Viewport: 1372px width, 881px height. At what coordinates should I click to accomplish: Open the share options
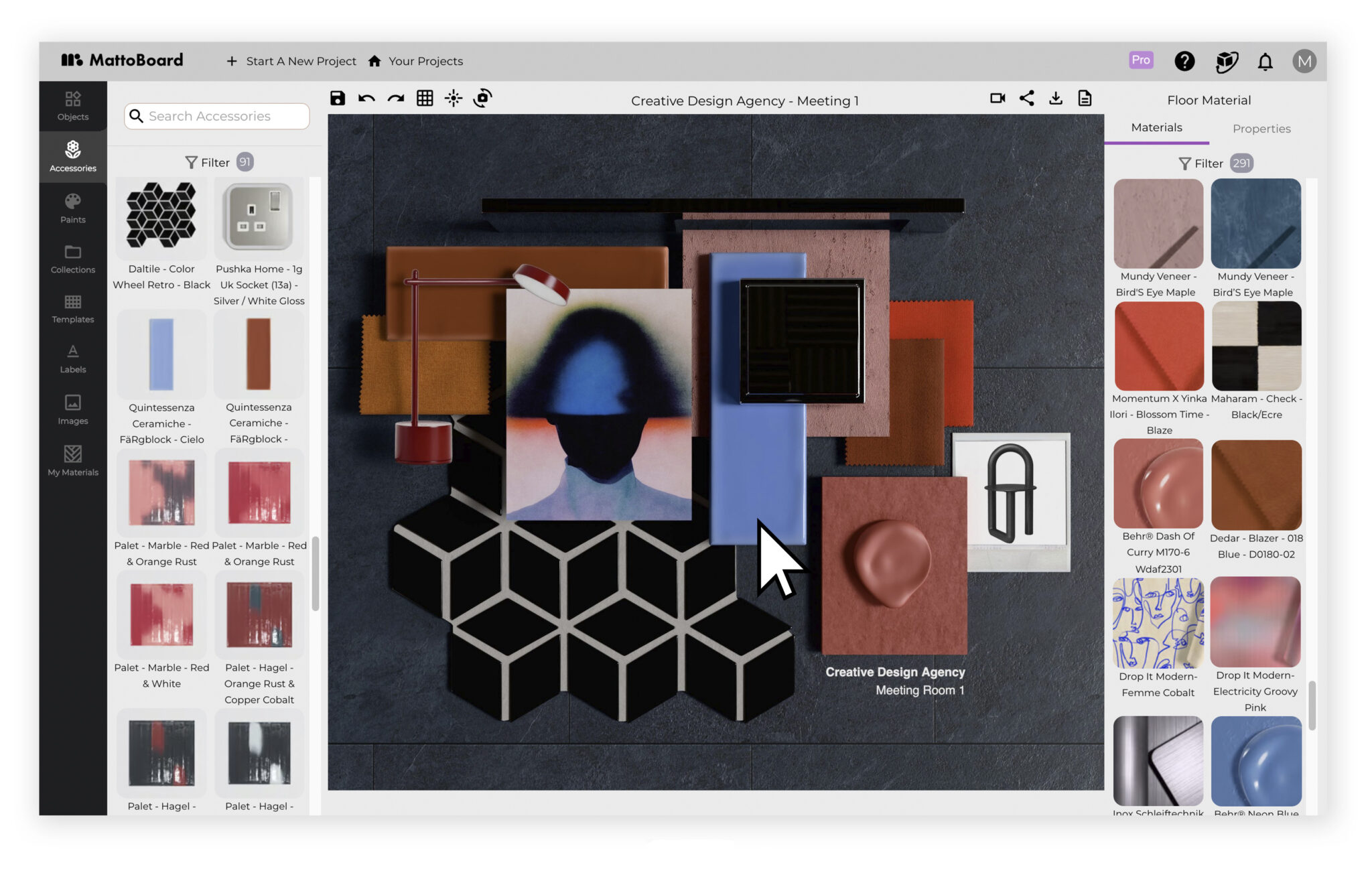tap(1026, 97)
